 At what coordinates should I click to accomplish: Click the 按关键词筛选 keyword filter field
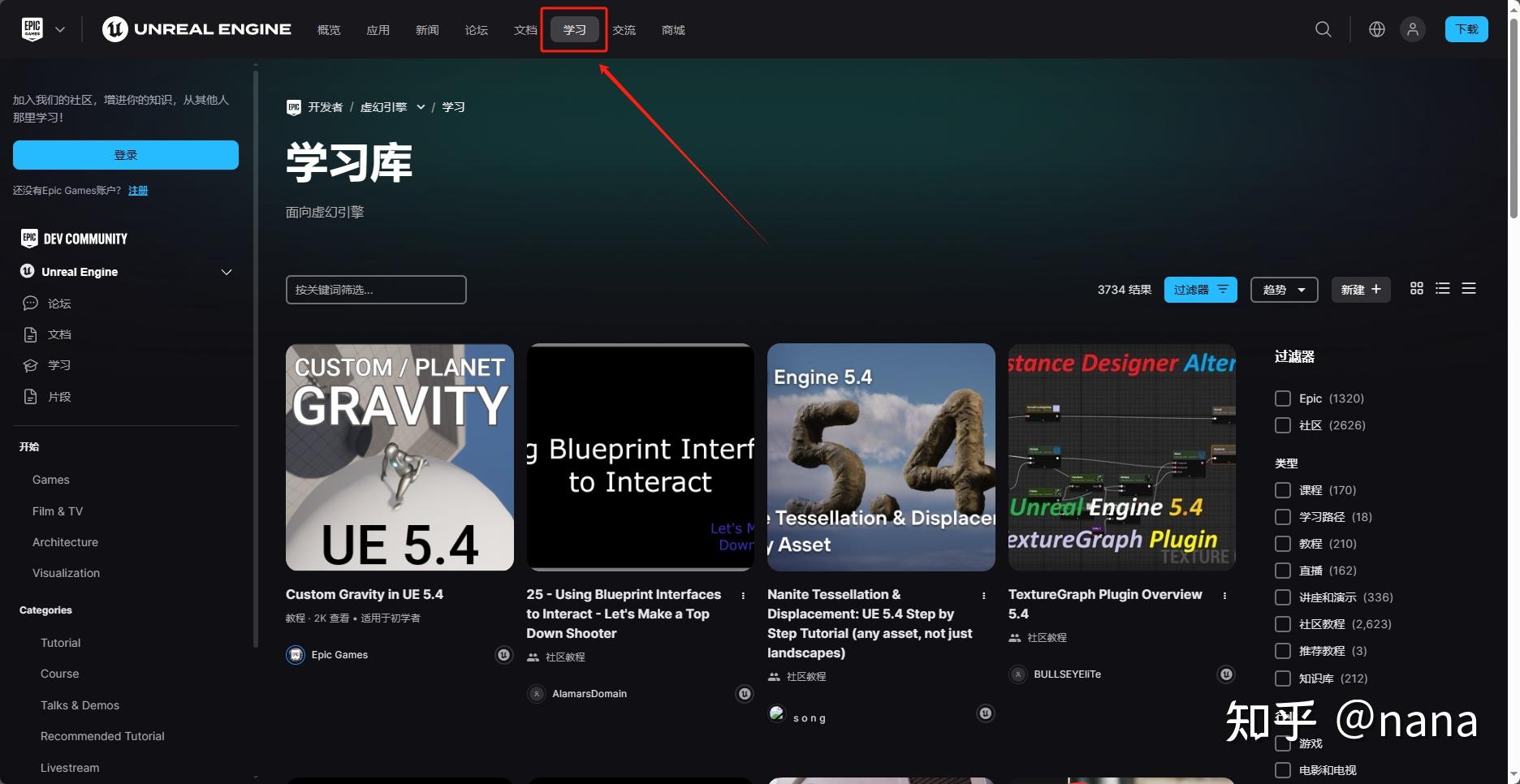click(376, 290)
